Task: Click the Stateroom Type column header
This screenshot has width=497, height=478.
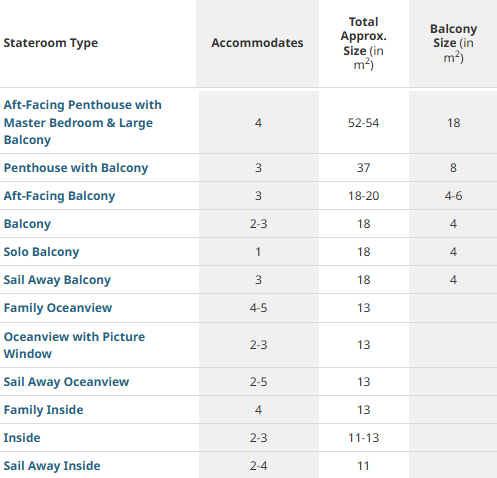Action: 51,43
